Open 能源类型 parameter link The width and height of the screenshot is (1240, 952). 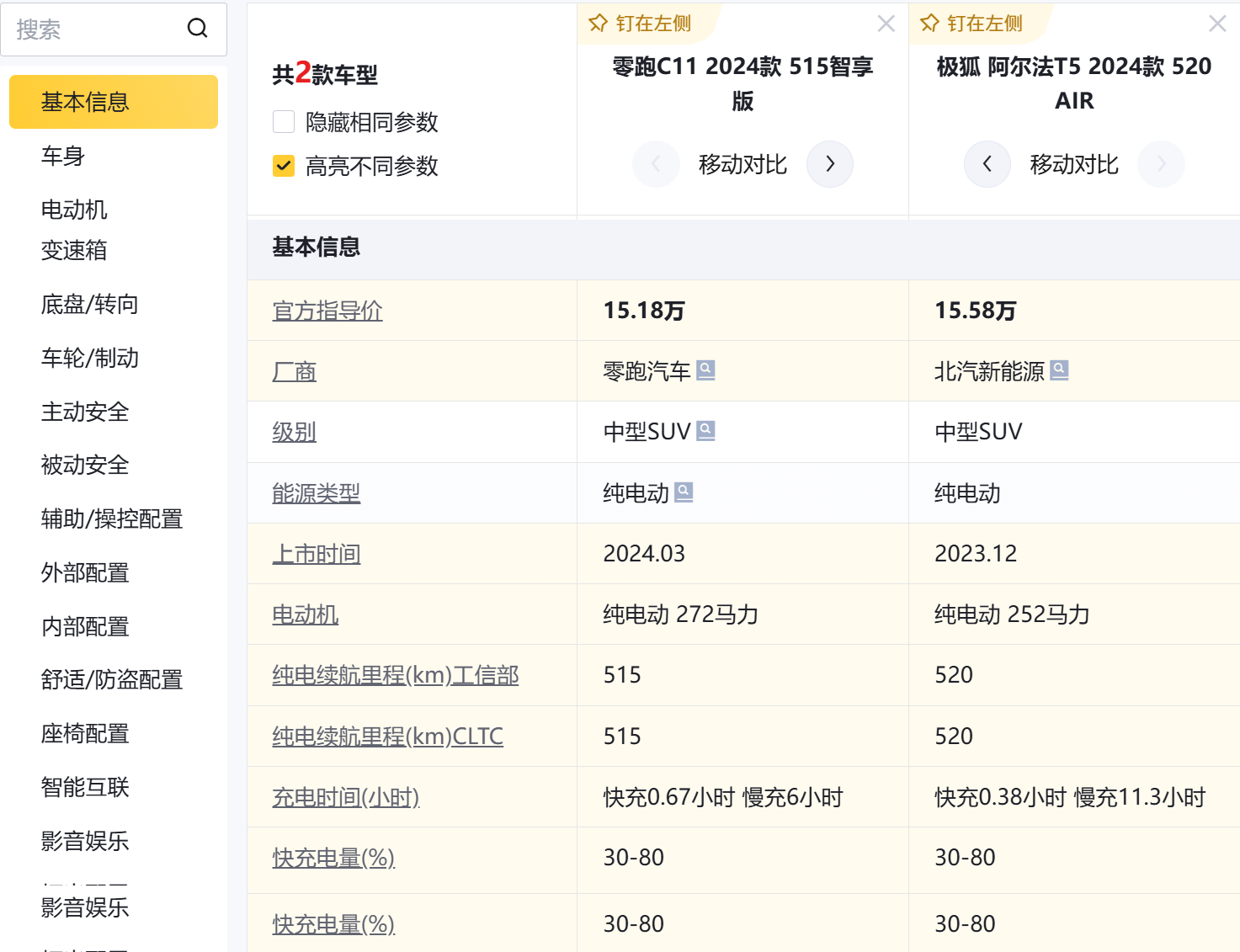[x=317, y=493]
